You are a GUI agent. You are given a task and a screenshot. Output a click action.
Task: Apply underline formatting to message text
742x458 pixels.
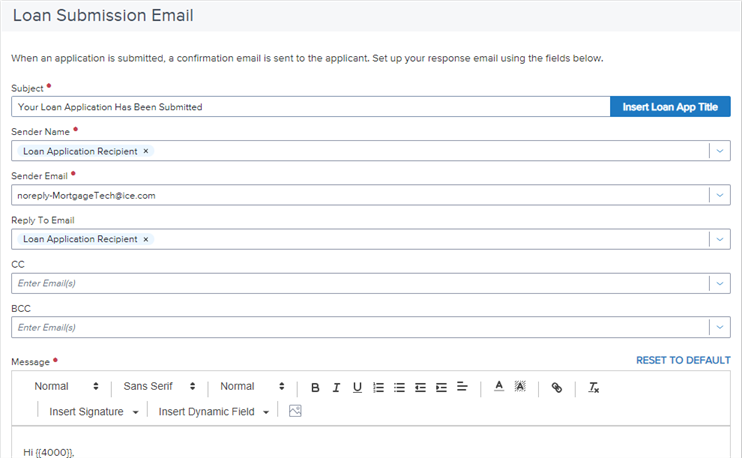[x=357, y=387]
